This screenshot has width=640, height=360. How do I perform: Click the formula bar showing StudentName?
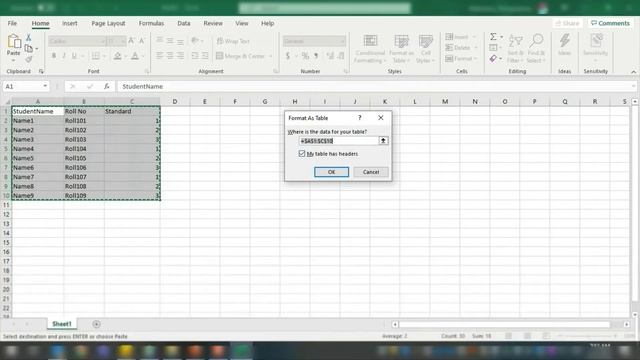(x=376, y=87)
